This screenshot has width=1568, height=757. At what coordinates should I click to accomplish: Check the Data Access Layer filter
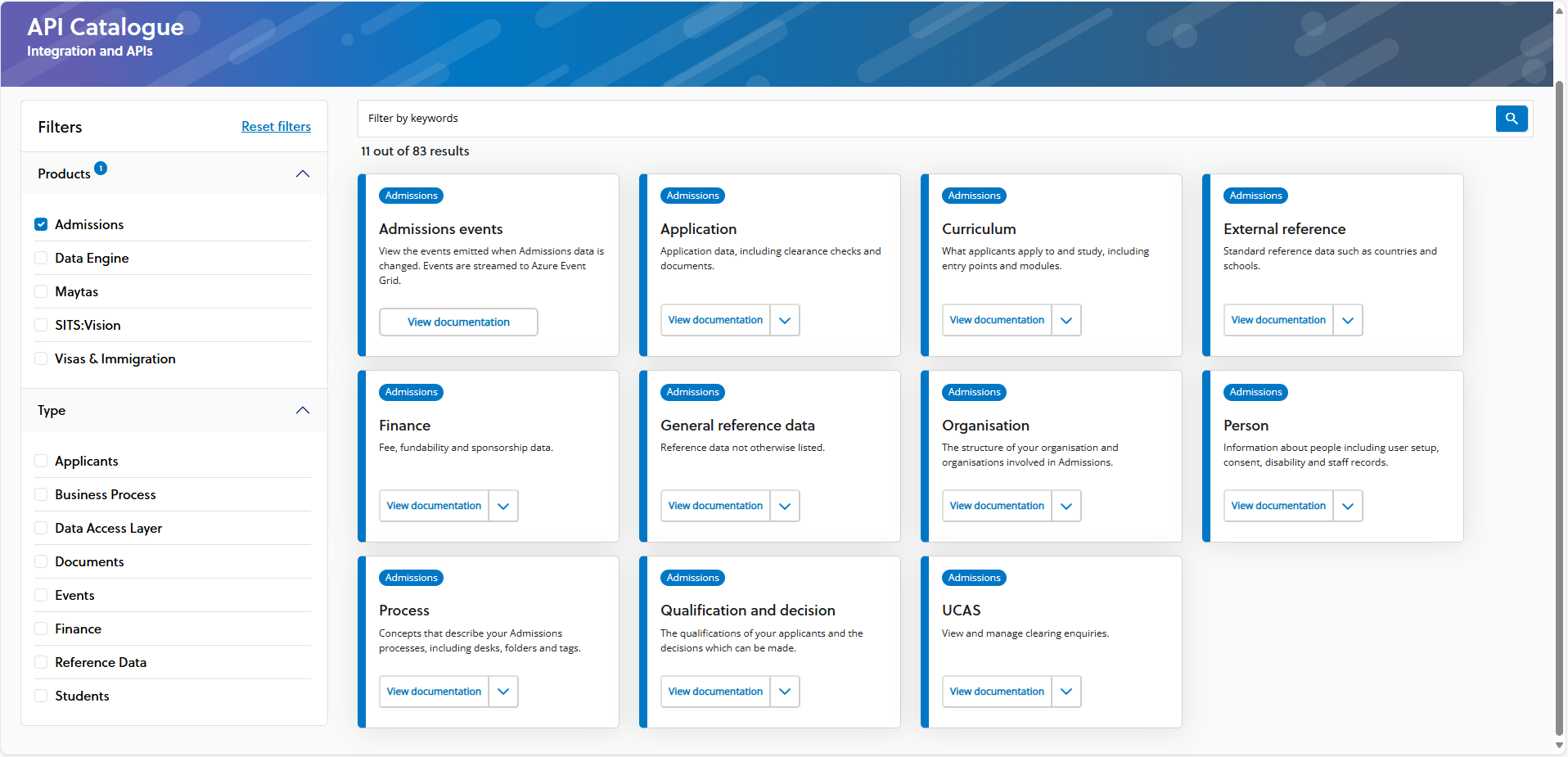click(41, 528)
